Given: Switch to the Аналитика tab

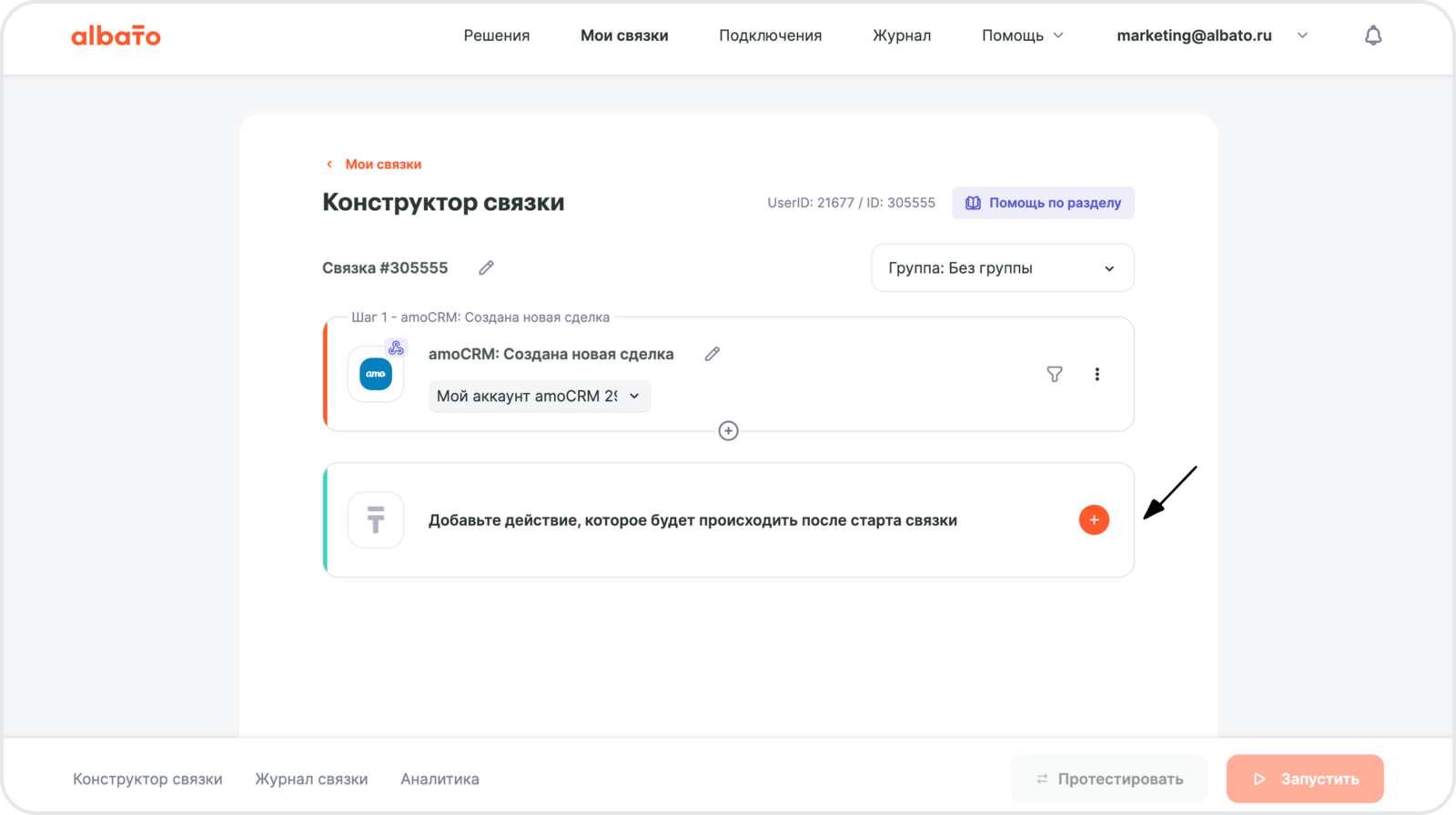Looking at the screenshot, I should click(x=440, y=779).
